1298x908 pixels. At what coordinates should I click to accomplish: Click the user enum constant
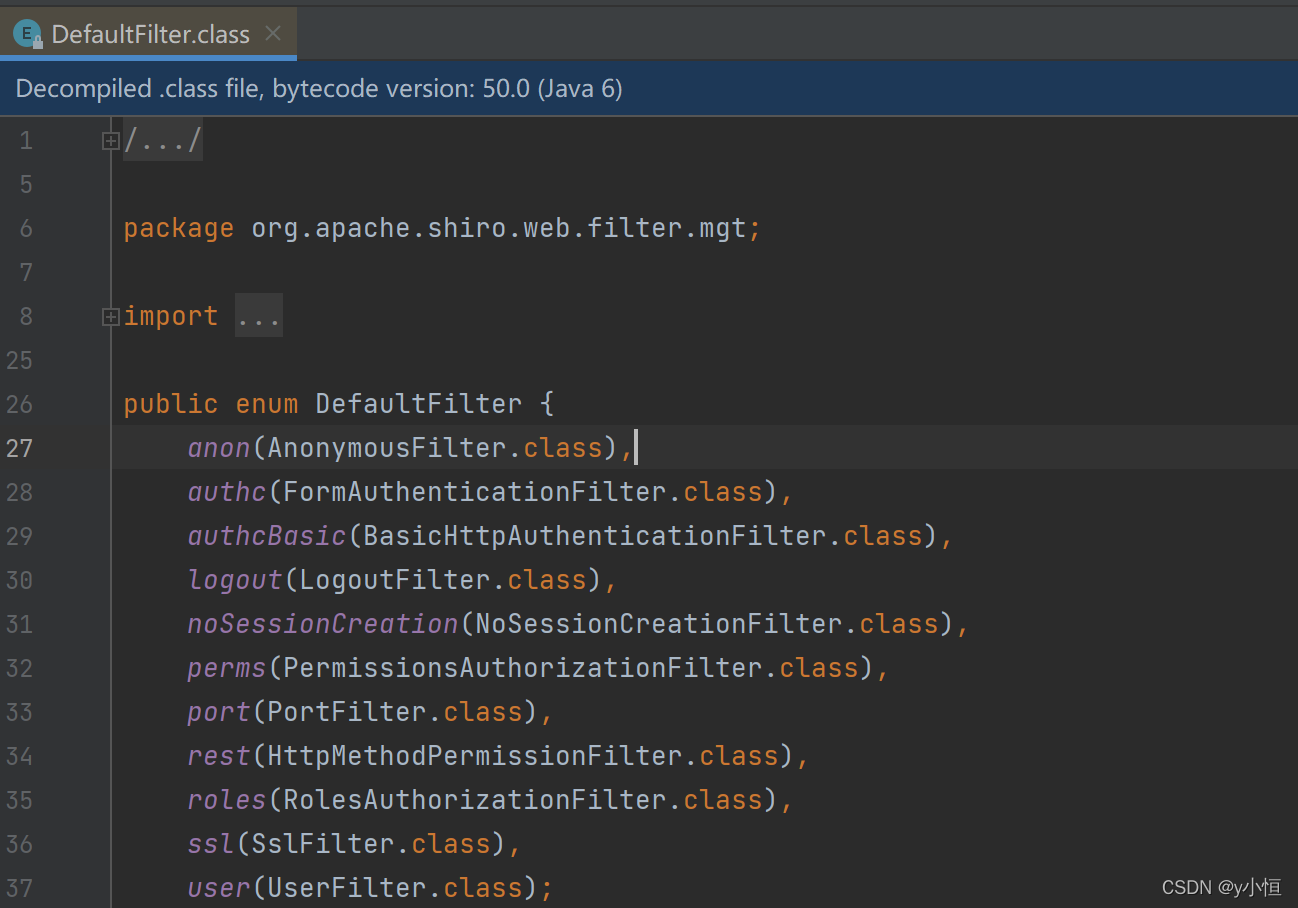(219, 888)
